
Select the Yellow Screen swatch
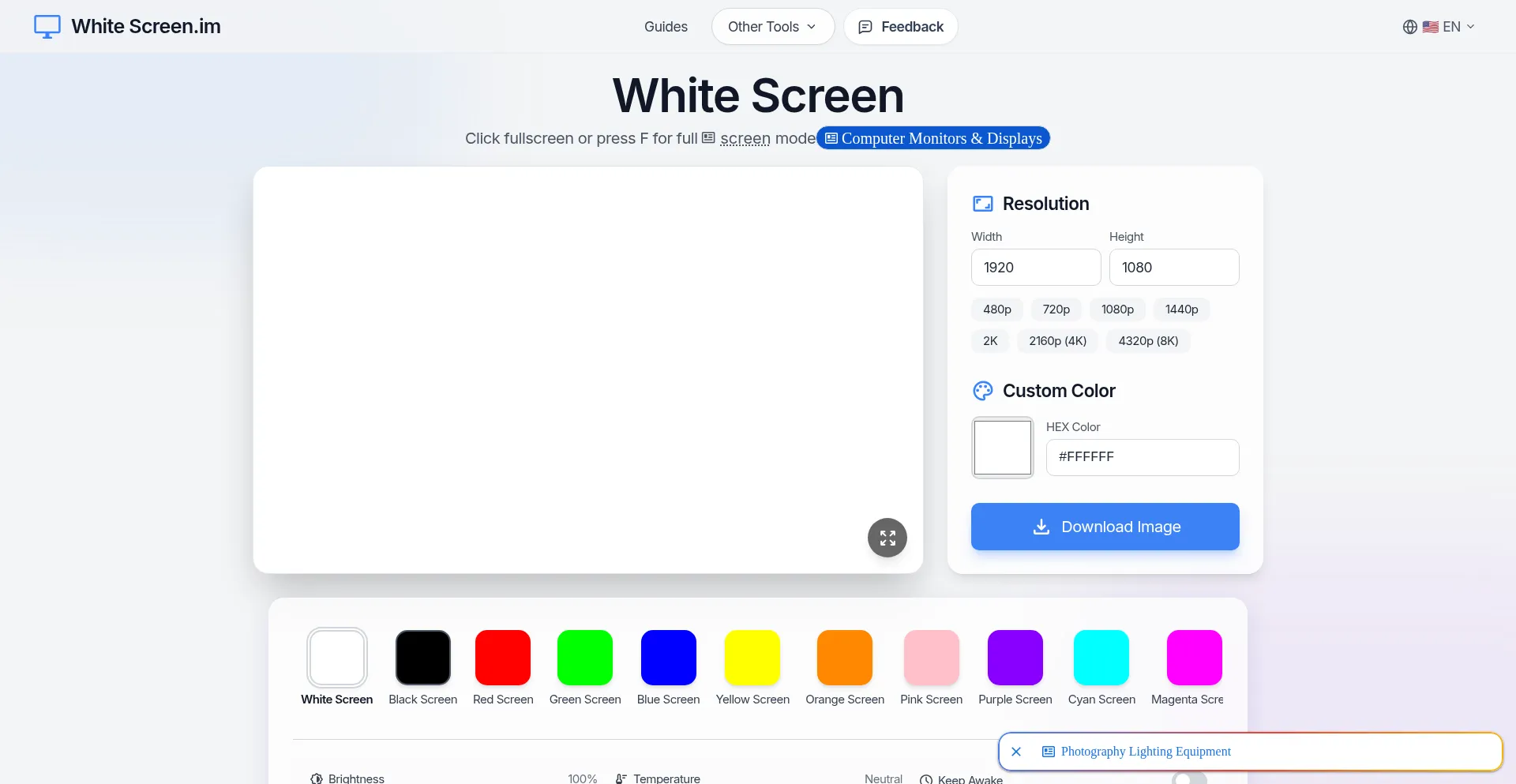[x=752, y=658]
